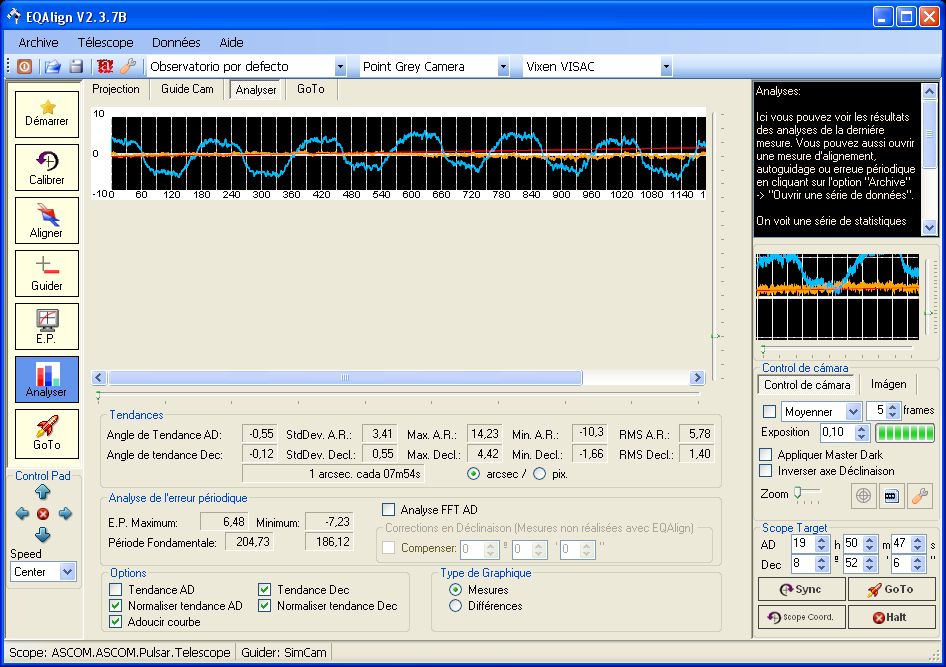Click the camera film strip icon
This screenshot has width=946, height=667.
pyautogui.click(x=891, y=496)
